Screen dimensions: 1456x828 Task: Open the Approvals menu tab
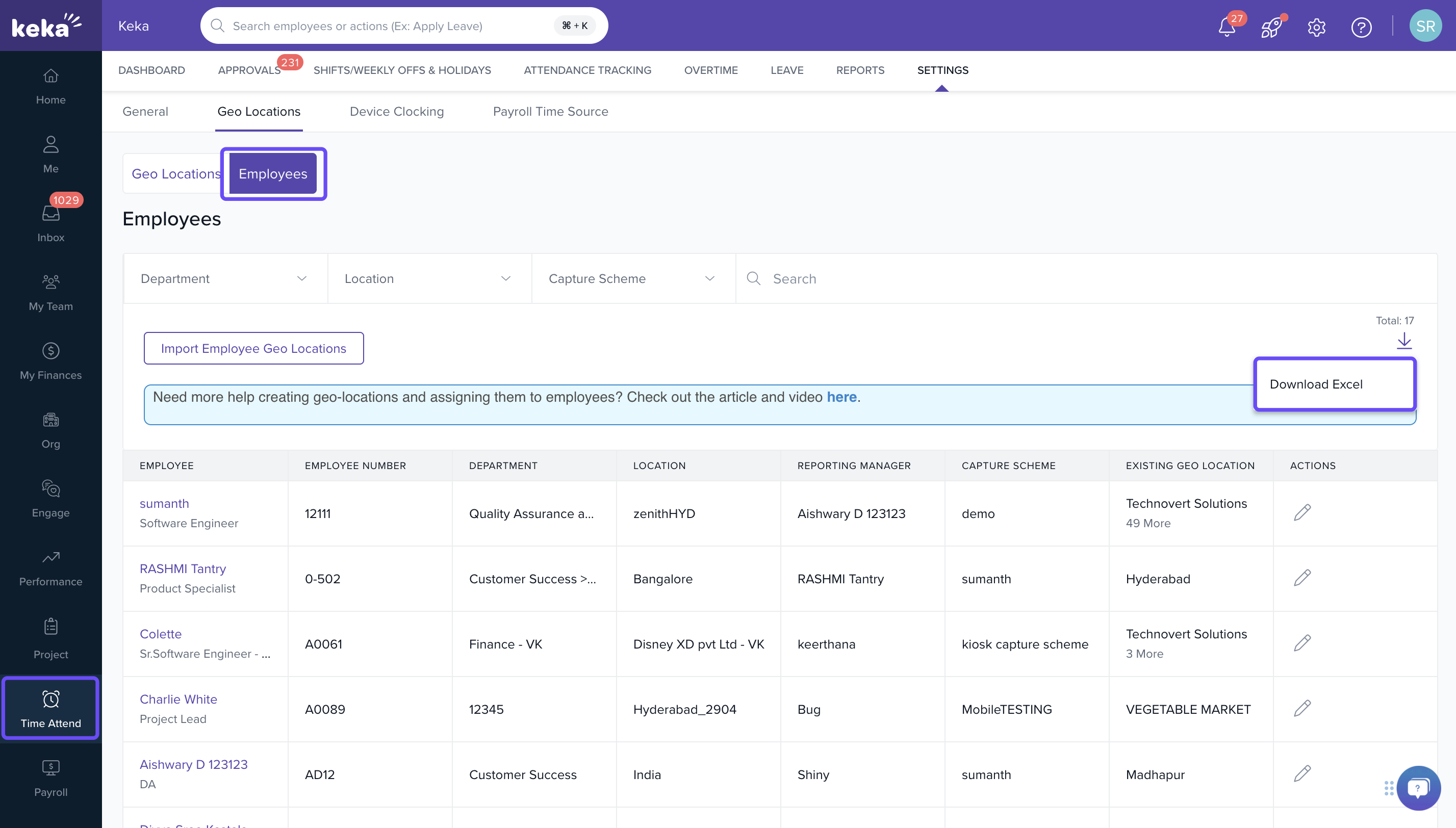point(249,70)
